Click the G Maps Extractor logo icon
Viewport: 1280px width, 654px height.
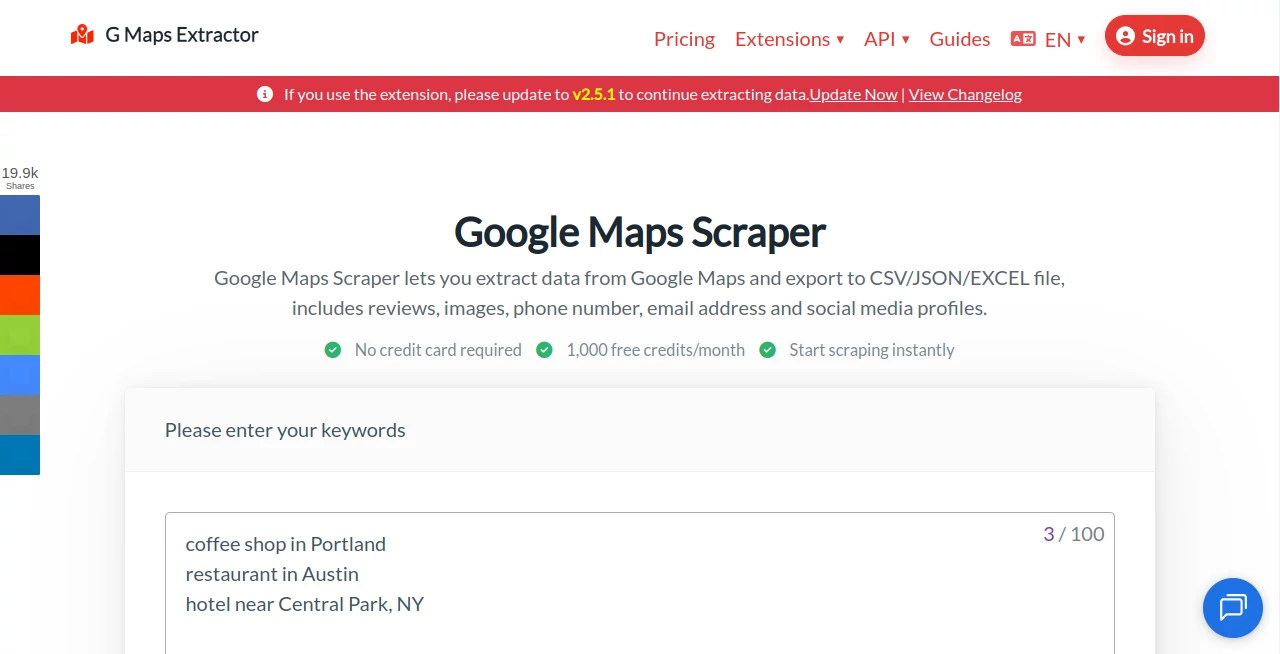(x=82, y=35)
